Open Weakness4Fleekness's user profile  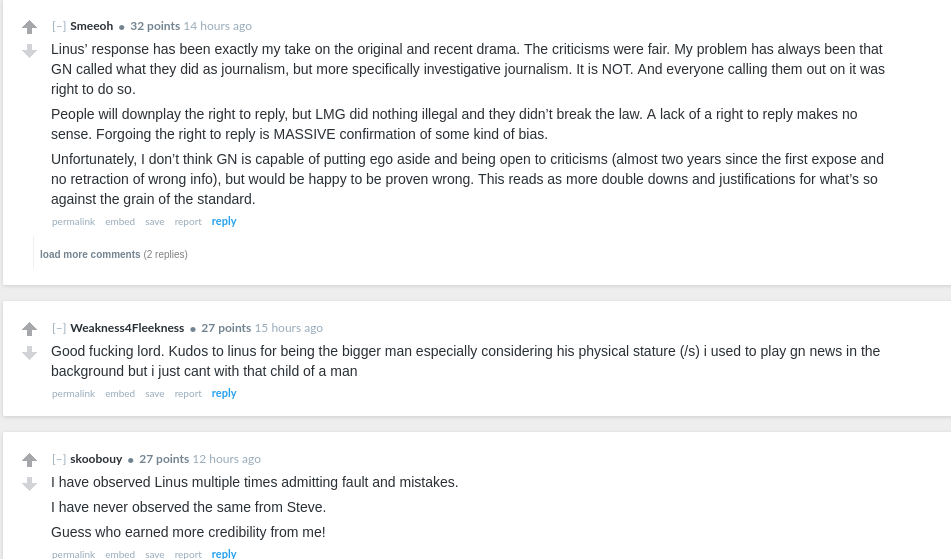pos(127,328)
